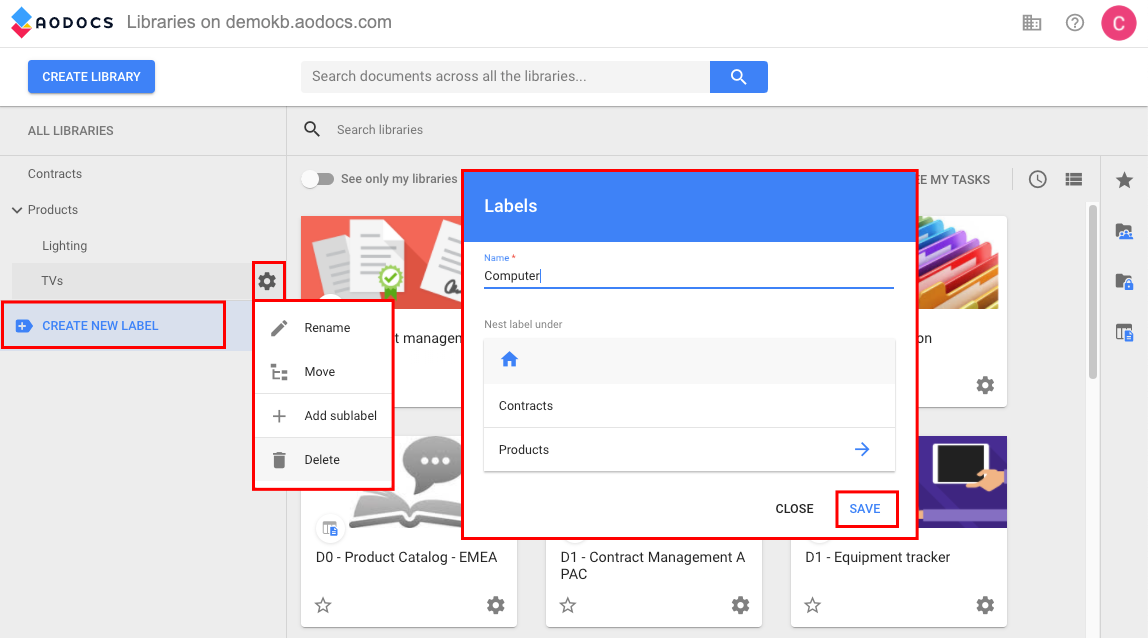Click SAVE in Labels dialog
1148x638 pixels.
pos(865,508)
